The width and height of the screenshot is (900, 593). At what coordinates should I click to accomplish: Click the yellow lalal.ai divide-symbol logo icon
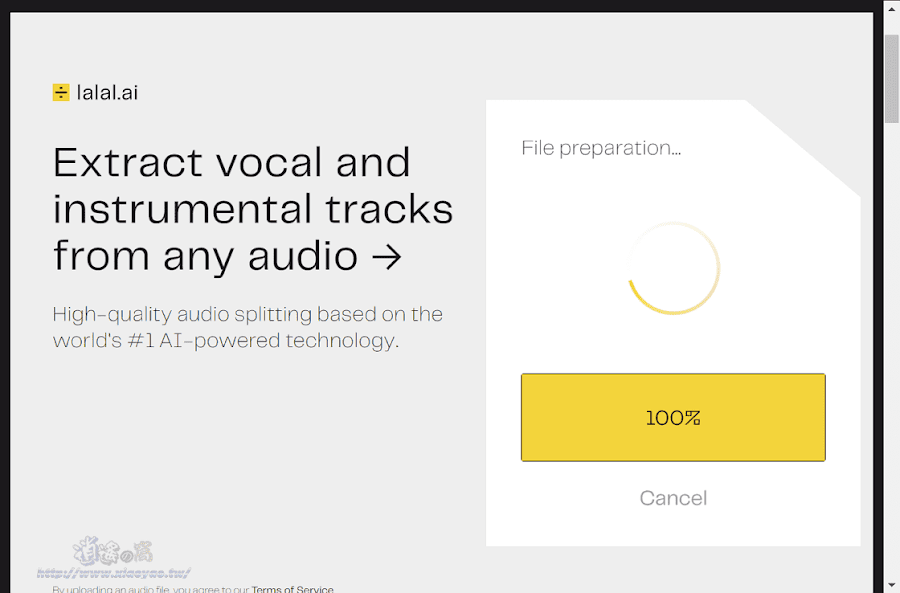coord(61,92)
